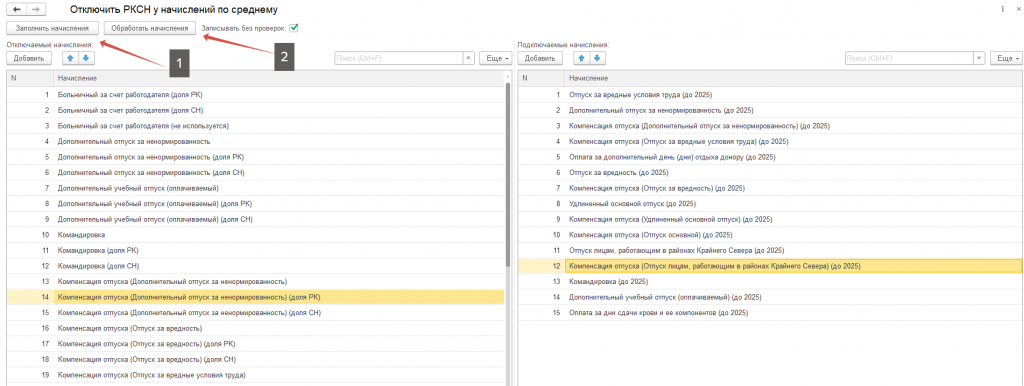Select highlighted right row 12 Компенсация отпуска Крайнего Севера
Image resolution: width=1024 pixels, height=386 pixels.
tap(770, 266)
